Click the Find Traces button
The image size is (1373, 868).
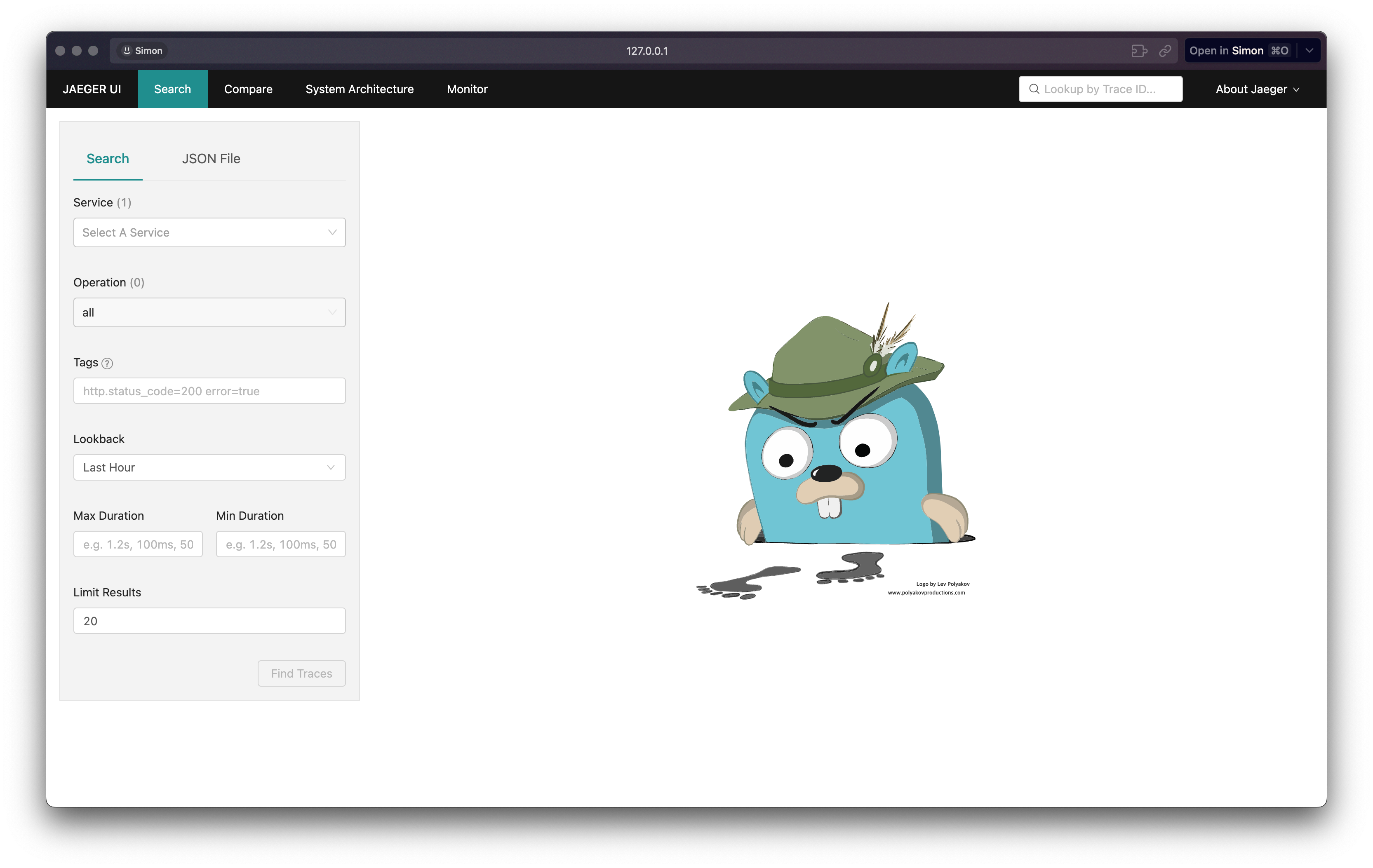[x=301, y=673]
